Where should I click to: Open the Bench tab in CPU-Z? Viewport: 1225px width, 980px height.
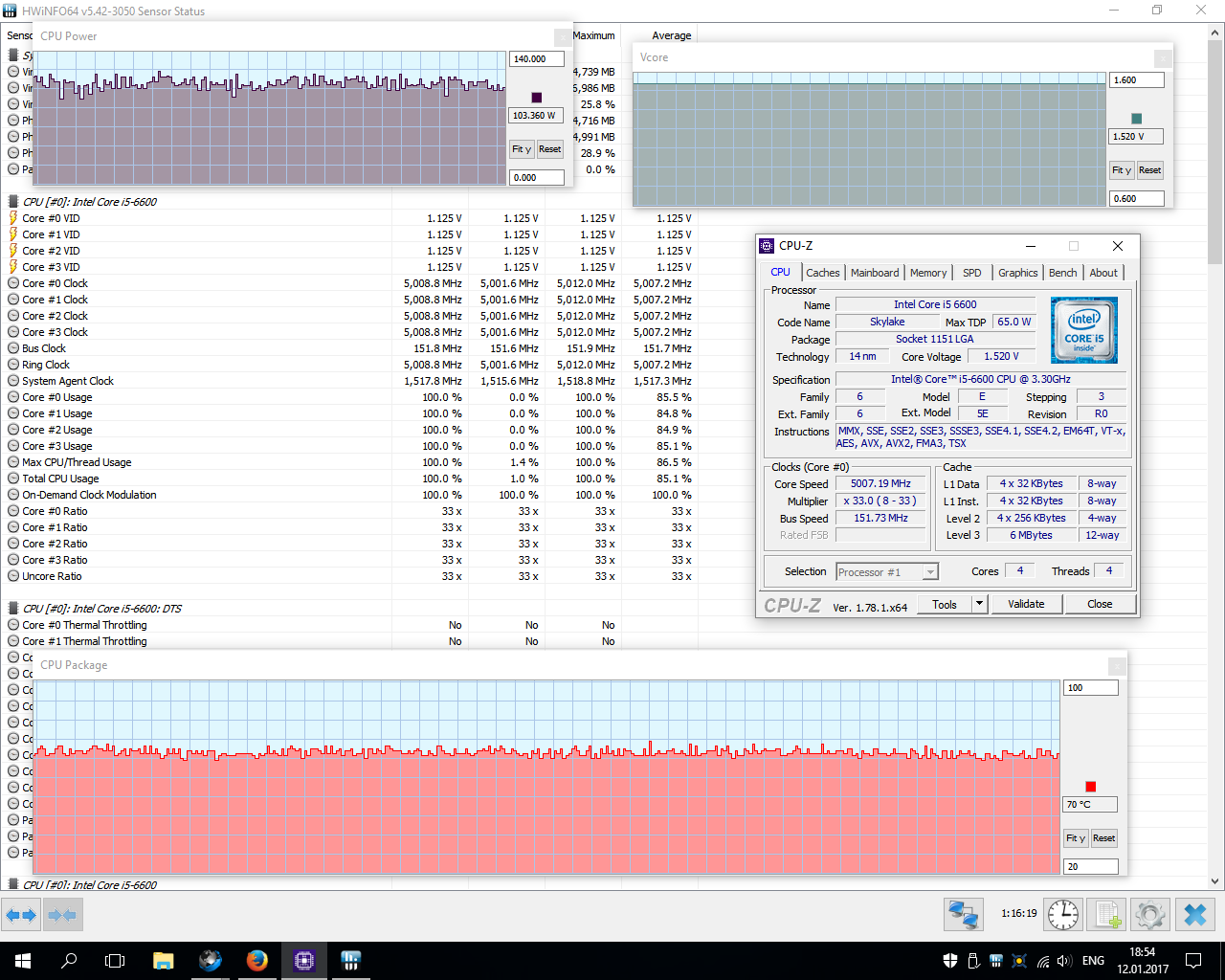point(1062,273)
